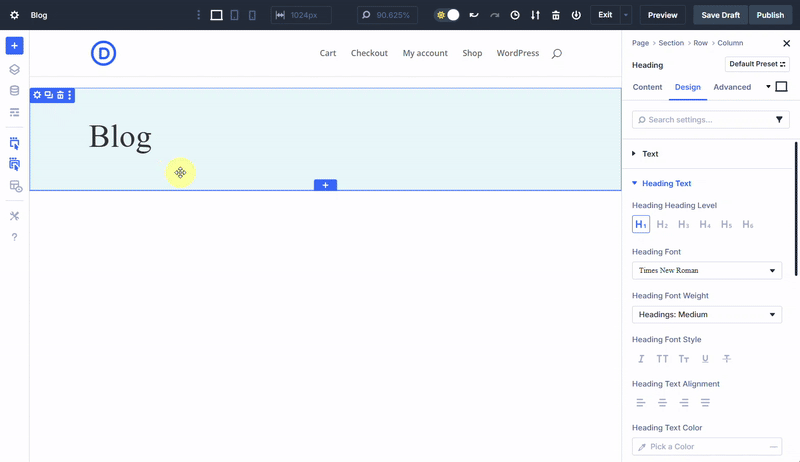Click the Row breadcrumb
This screenshot has height=462, width=800.
[701, 43]
